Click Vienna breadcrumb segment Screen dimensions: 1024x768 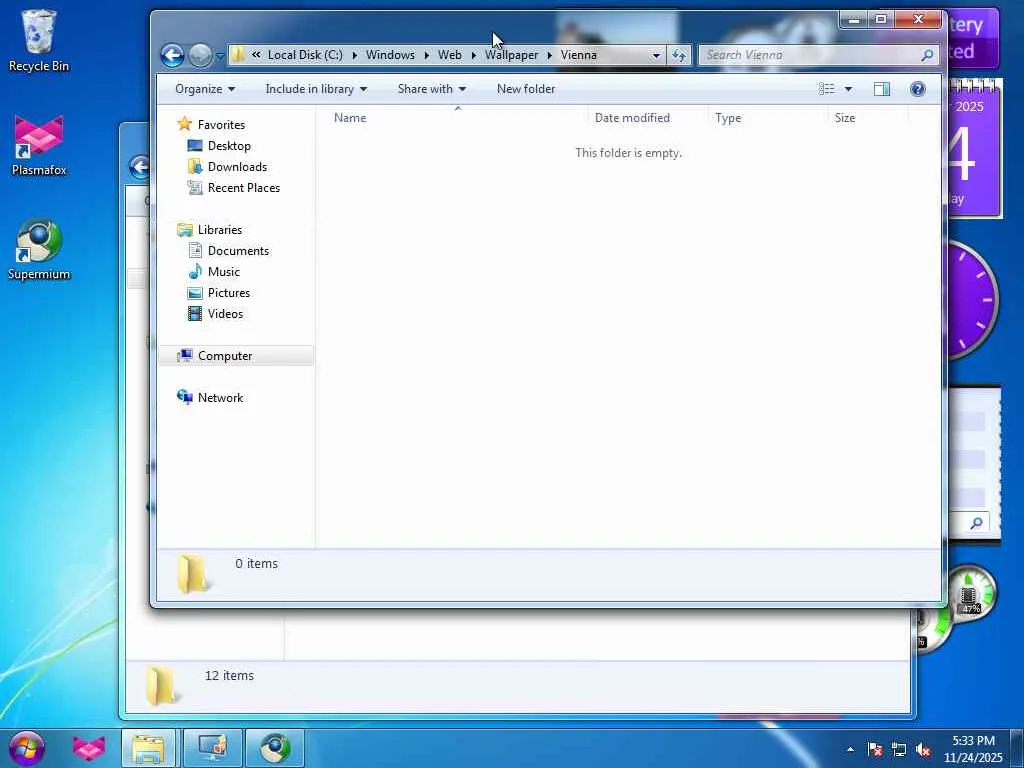[x=579, y=55]
